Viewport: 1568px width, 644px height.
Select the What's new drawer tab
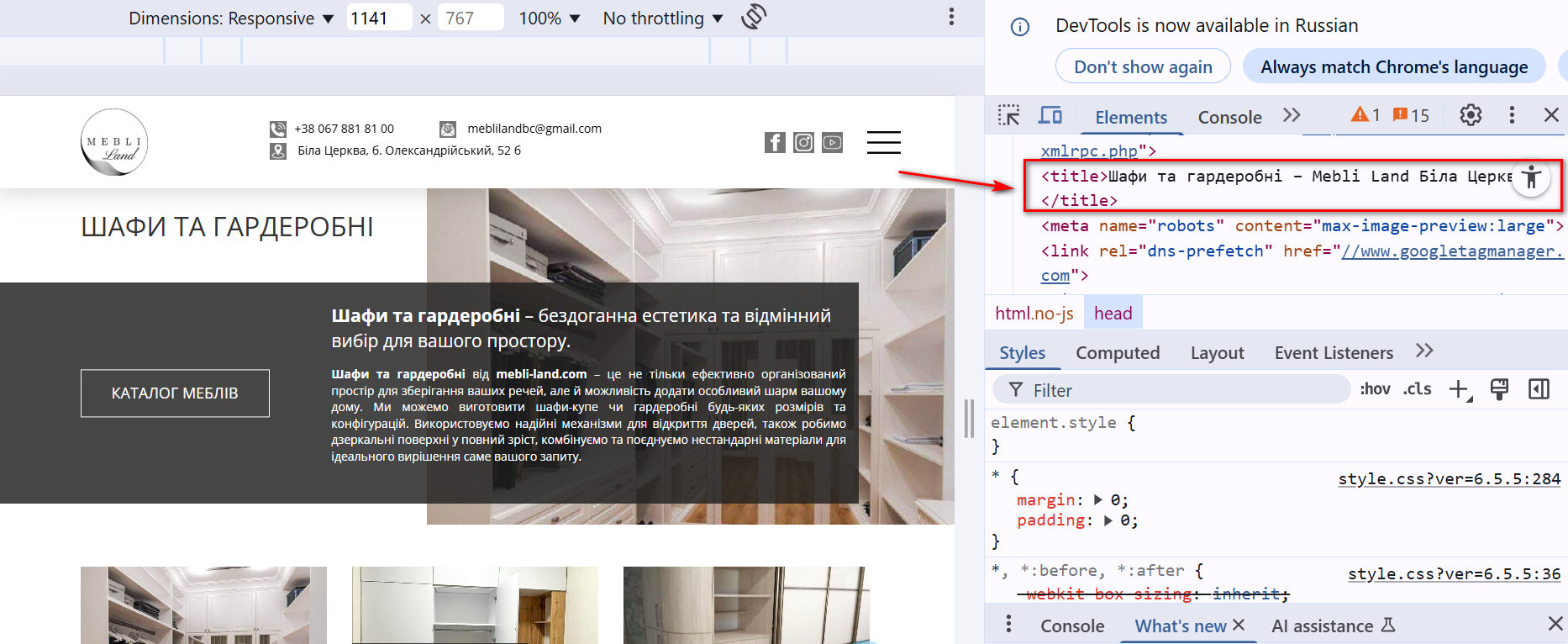[1181, 626]
